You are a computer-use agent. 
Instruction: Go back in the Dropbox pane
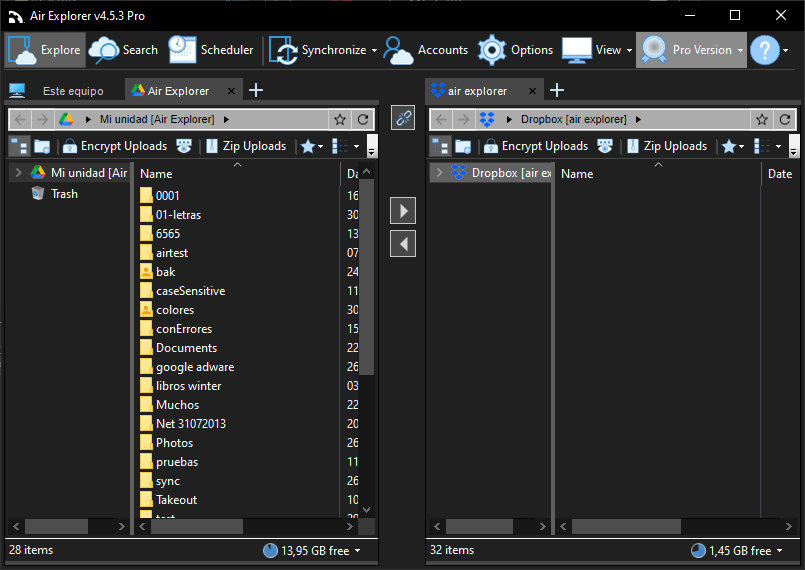(x=441, y=120)
